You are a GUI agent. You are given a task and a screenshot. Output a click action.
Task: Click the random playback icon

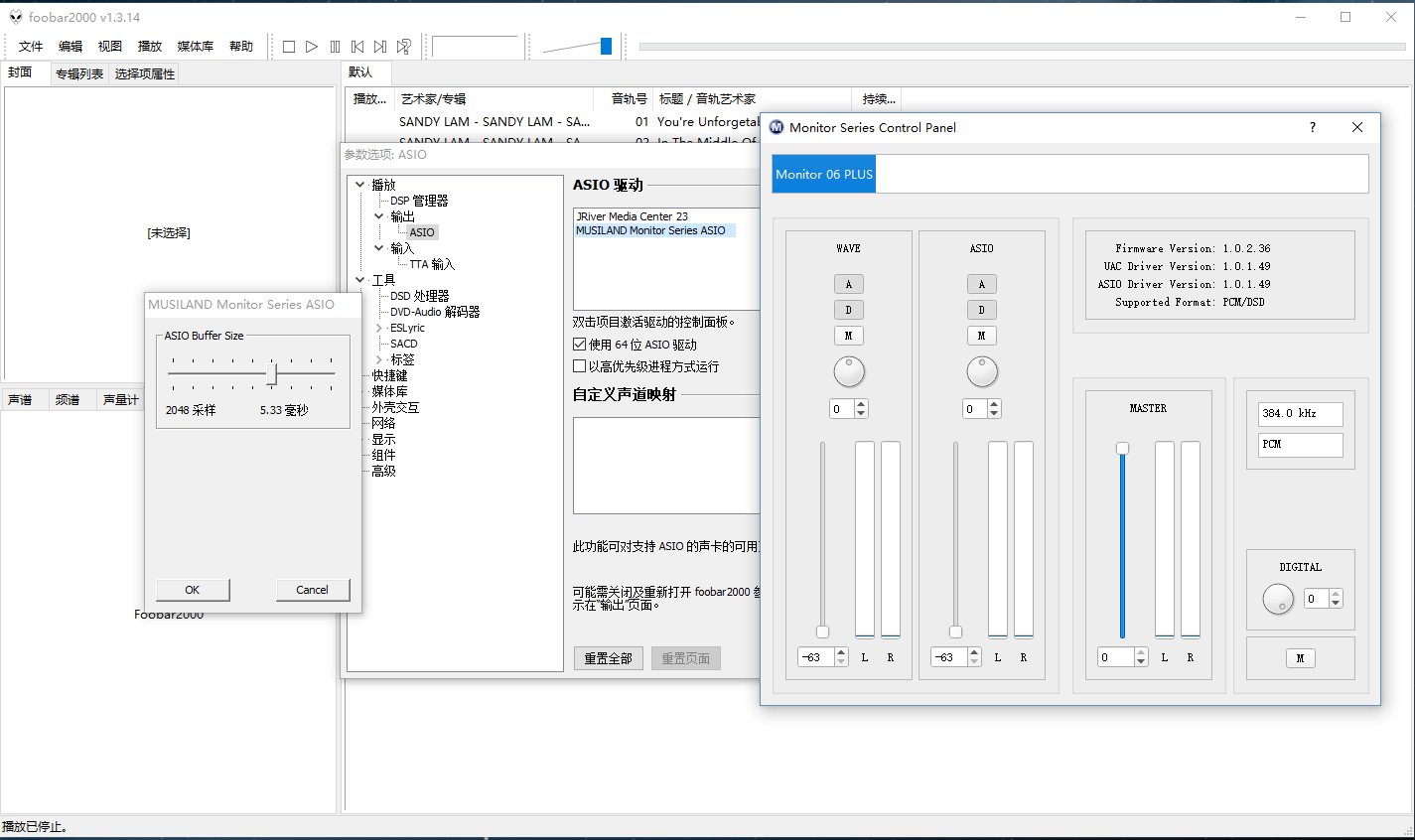[404, 47]
